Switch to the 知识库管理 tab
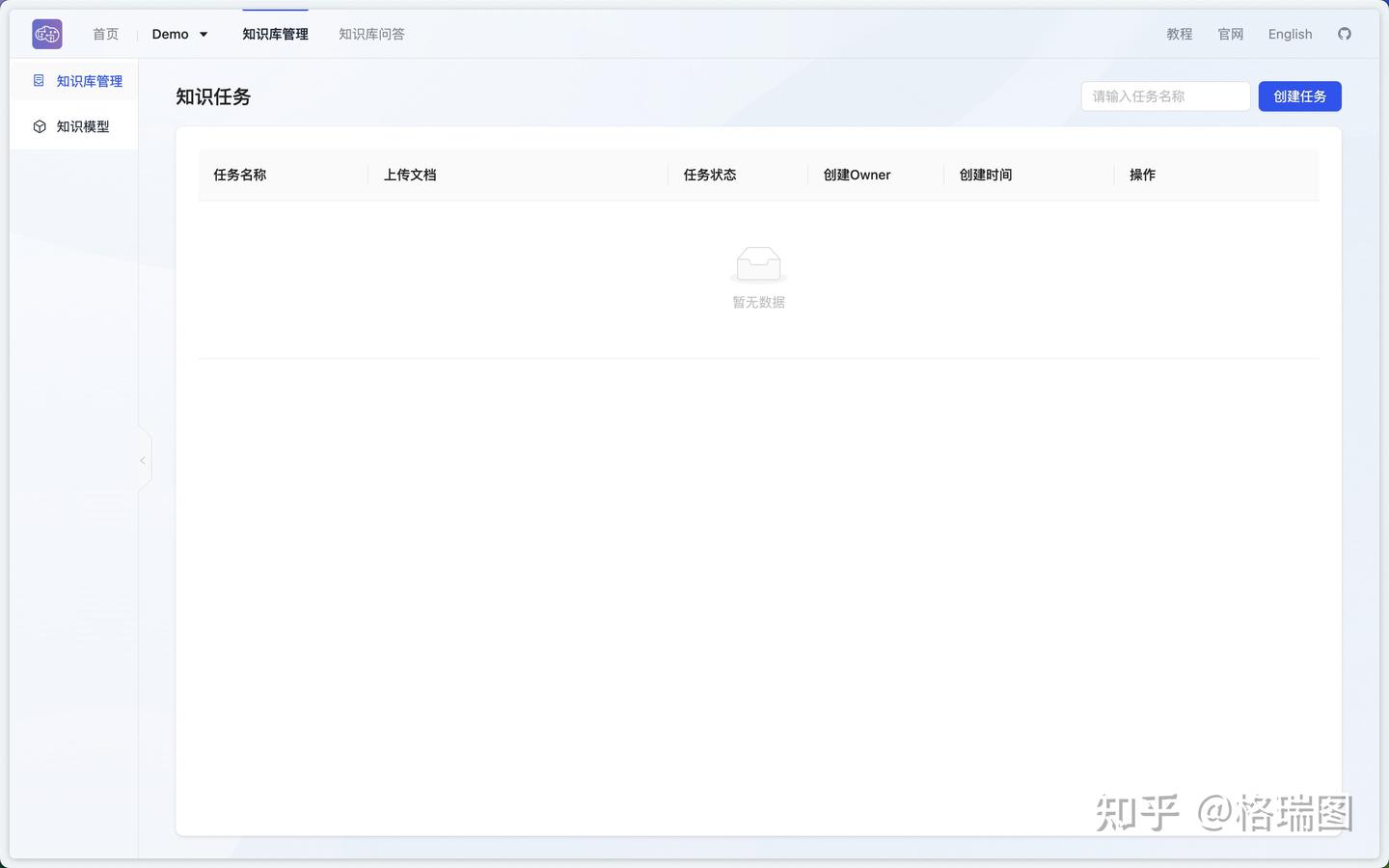Screen dimensions: 1389x868 275,34
